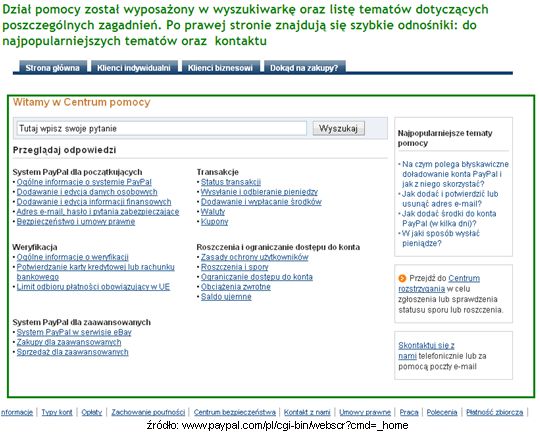Select the Przeglądaj odpowiedzi heading
This screenshot has height=434, width=540.
pyautogui.click(x=64, y=150)
